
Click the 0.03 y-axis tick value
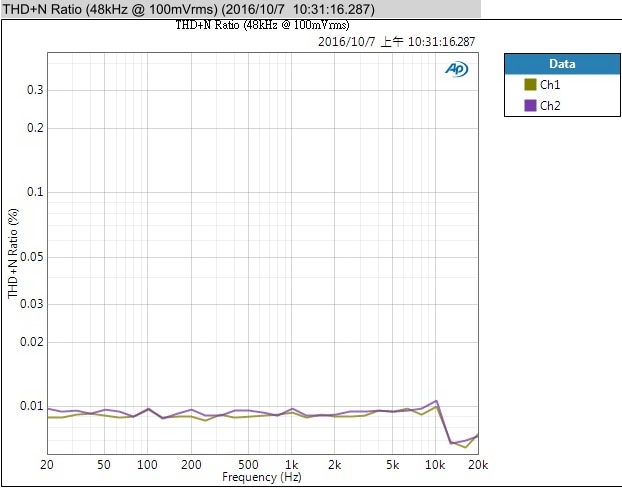coord(31,304)
